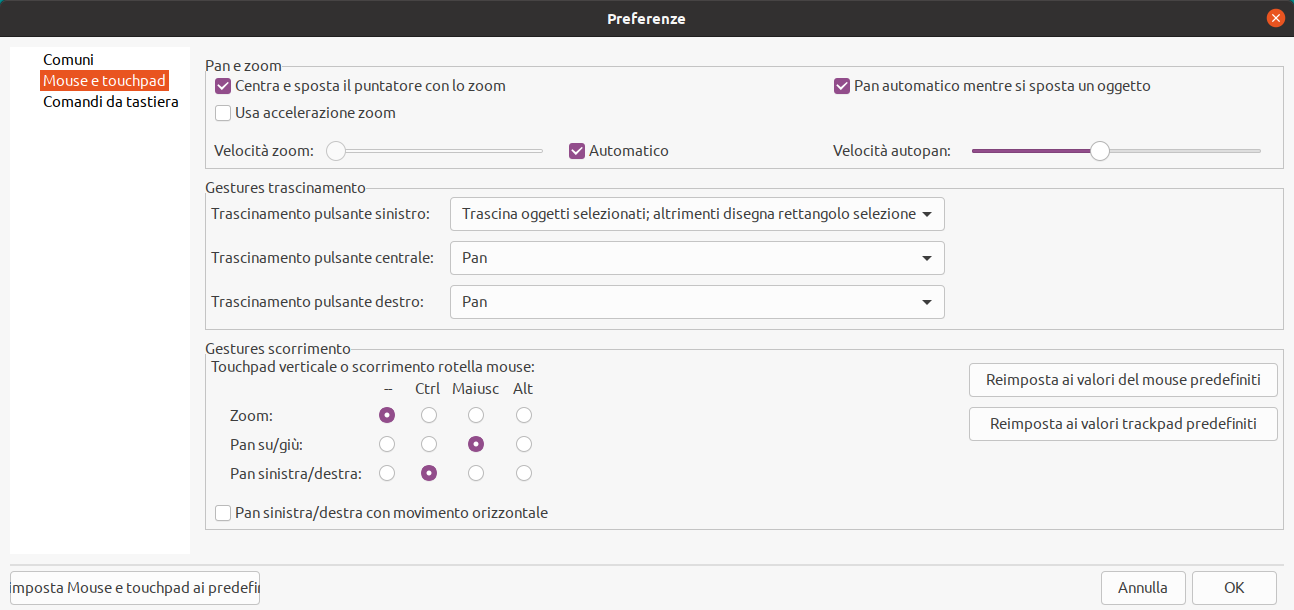This screenshot has height=610, width=1294.
Task: Click Reimposta ai valori del mouse predefiniti
Action: [1122, 380]
